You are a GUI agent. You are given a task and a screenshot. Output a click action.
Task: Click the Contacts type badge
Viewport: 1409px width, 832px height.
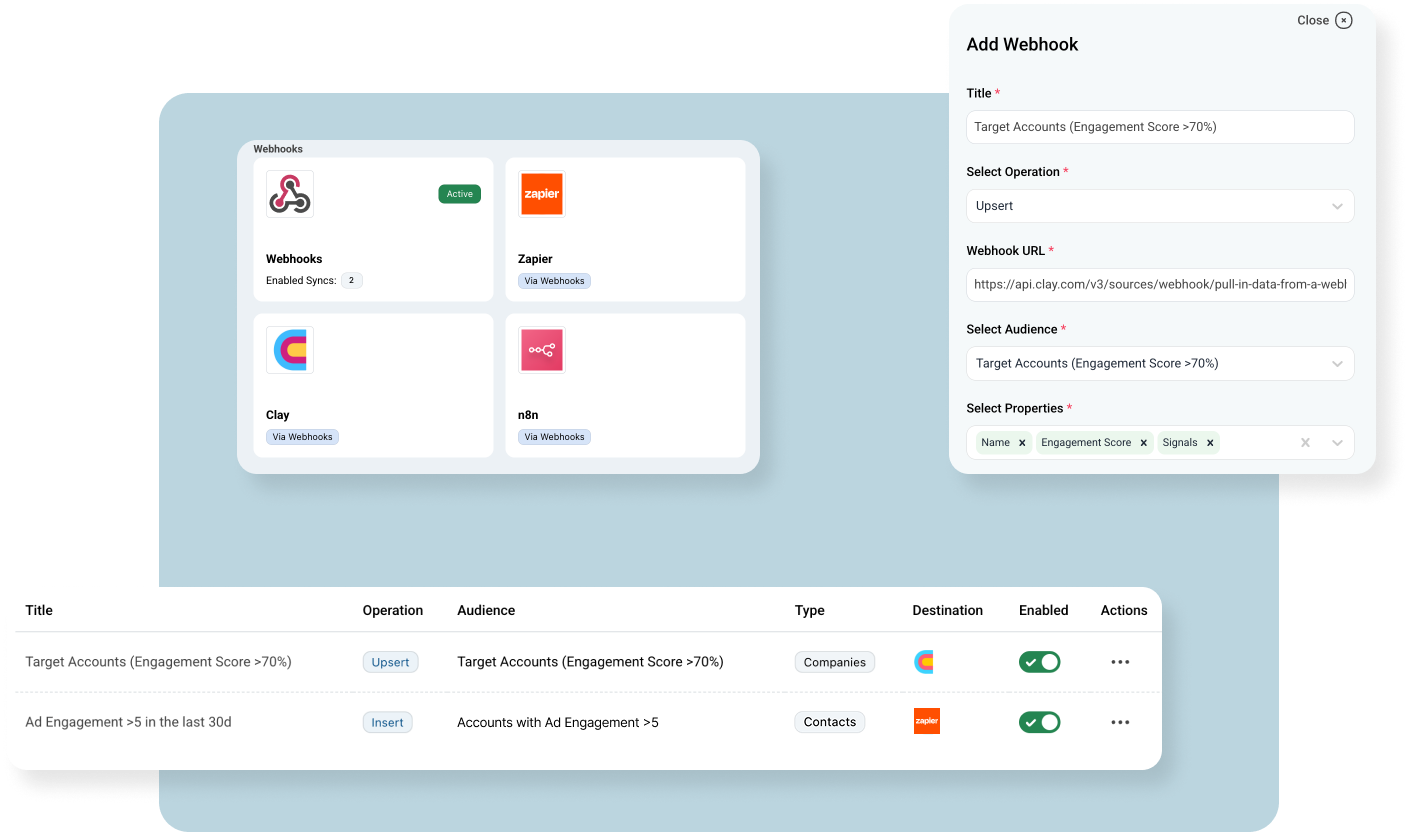click(830, 722)
